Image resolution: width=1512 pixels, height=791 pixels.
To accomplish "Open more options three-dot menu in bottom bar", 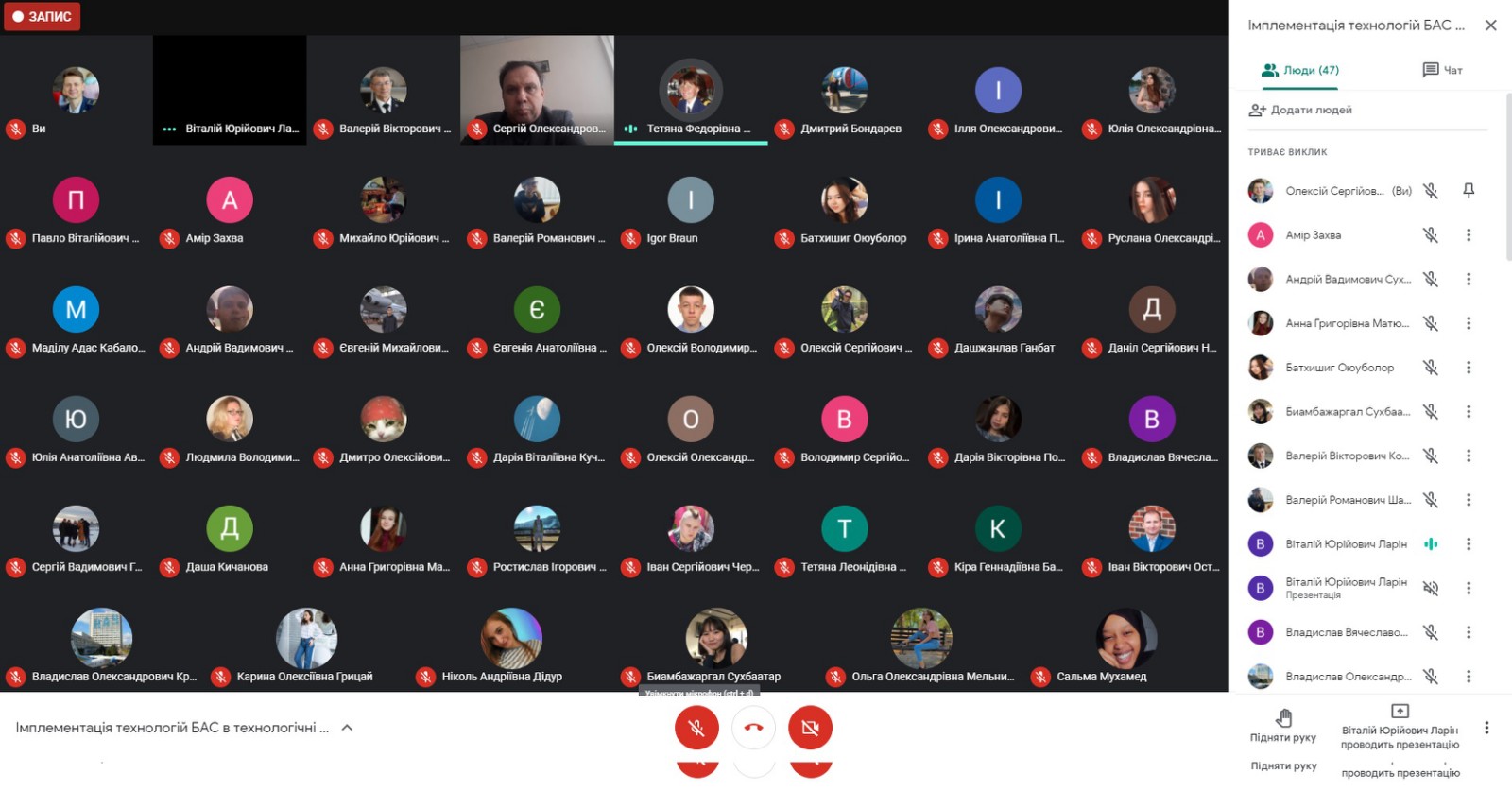I will pos(1486,728).
